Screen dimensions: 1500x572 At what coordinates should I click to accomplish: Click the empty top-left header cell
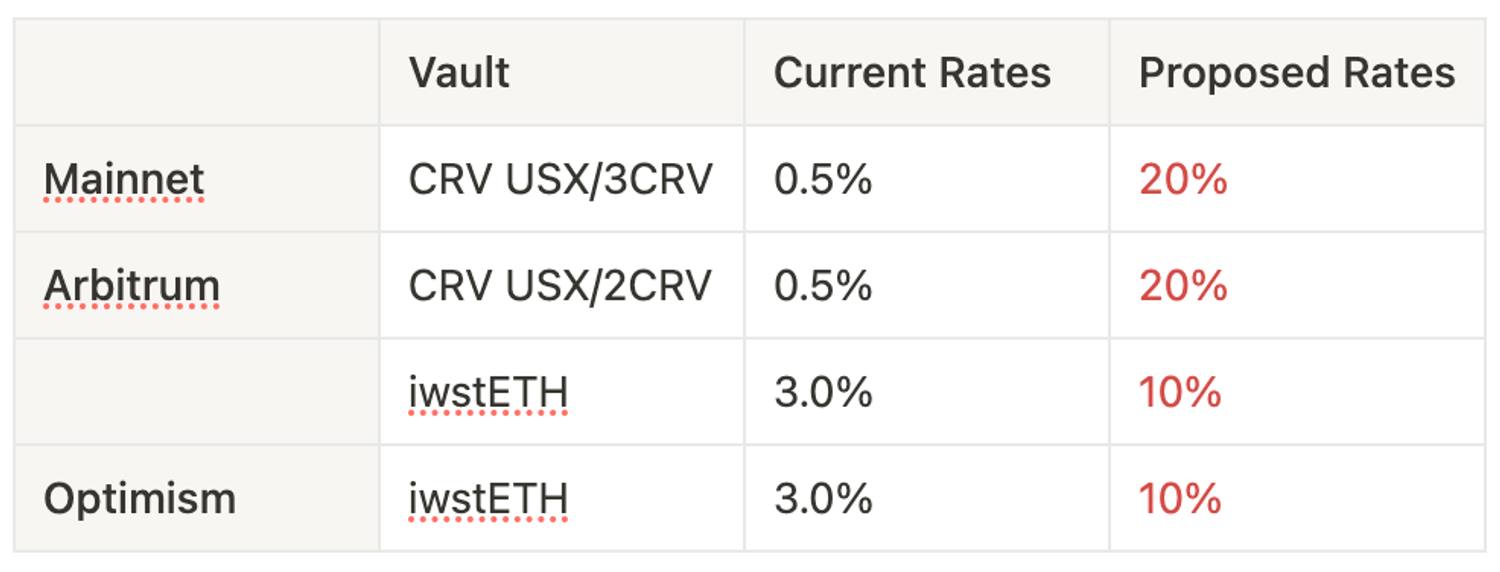click(197, 73)
